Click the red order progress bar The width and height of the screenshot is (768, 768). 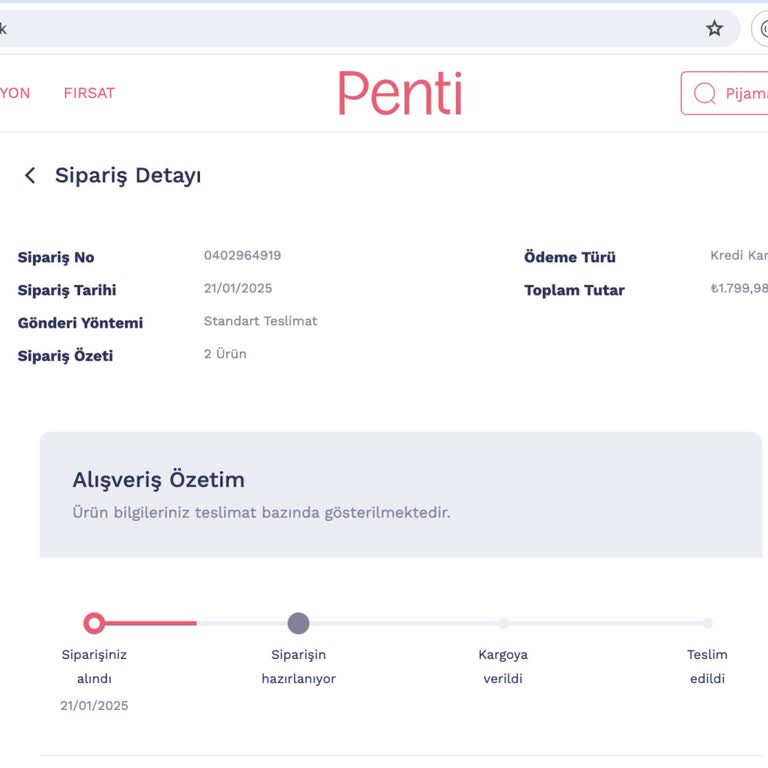(x=150, y=623)
